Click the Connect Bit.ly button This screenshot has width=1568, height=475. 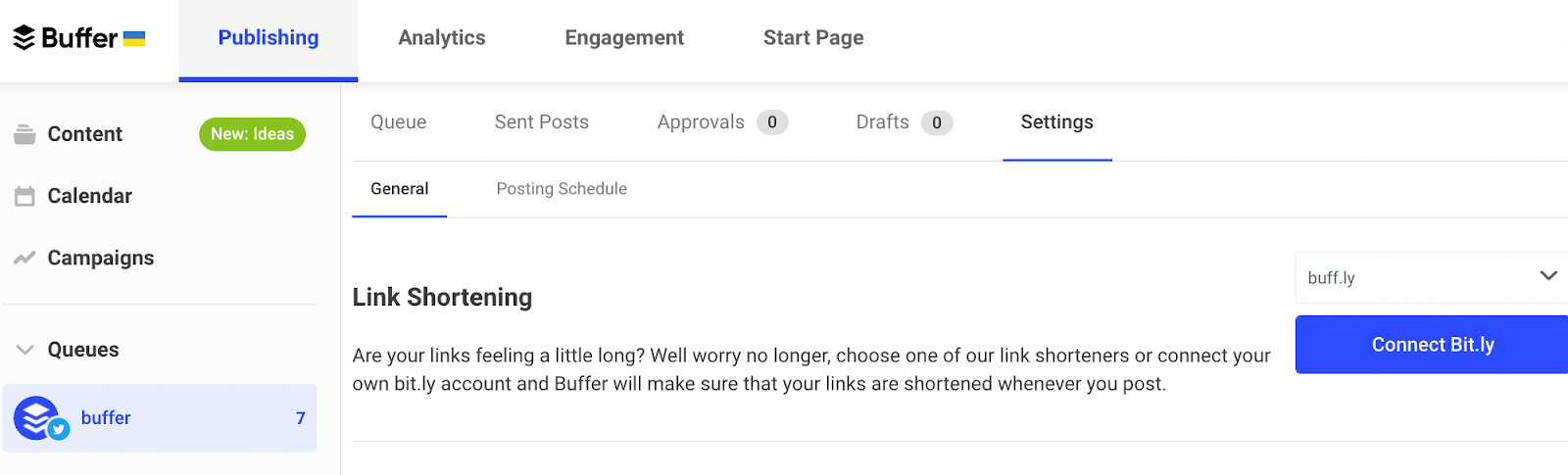[x=1432, y=345]
